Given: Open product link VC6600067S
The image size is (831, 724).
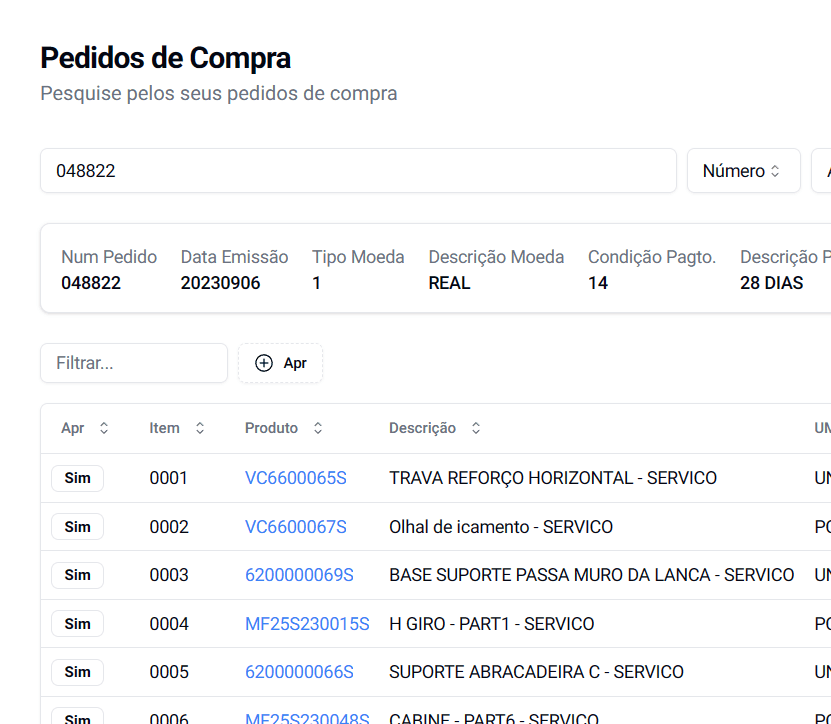Looking at the screenshot, I should (295, 526).
